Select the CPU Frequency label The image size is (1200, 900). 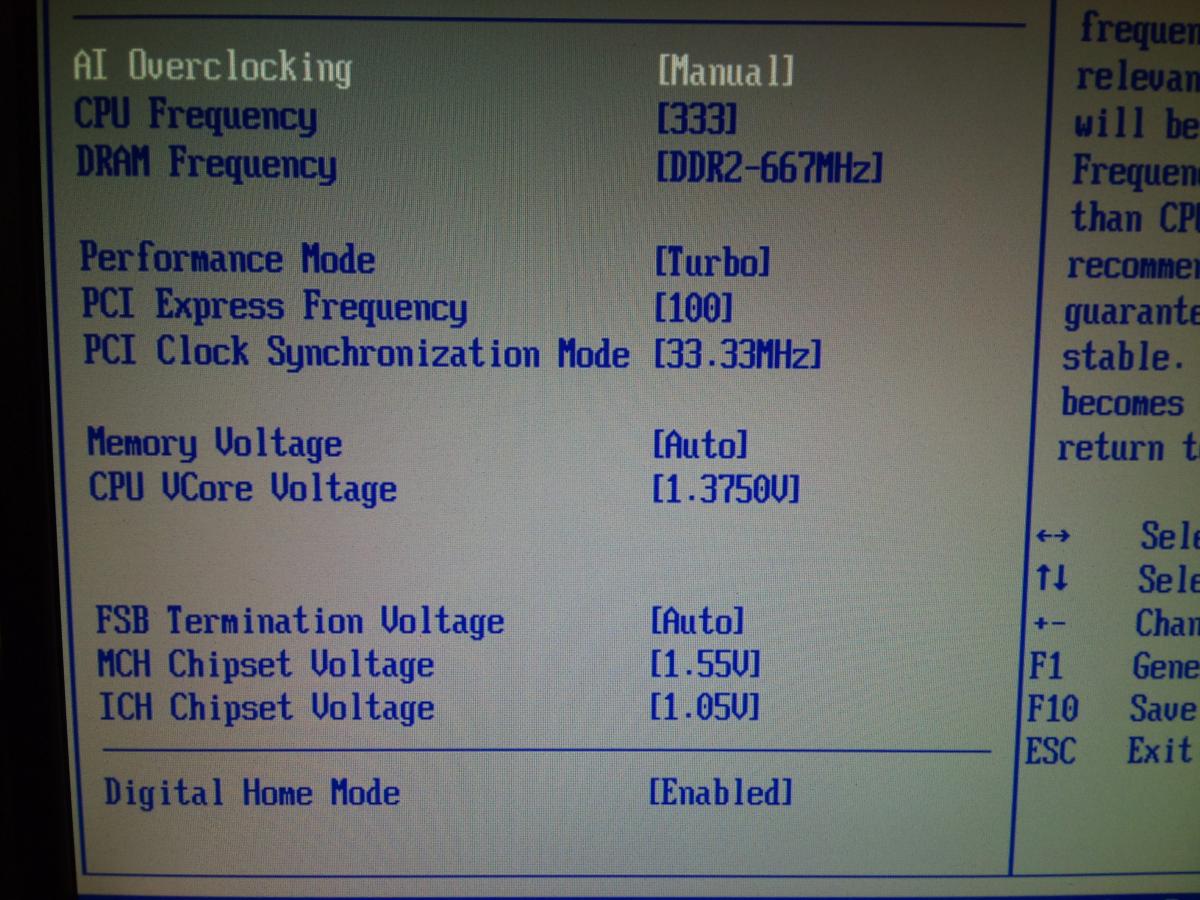click(195, 115)
